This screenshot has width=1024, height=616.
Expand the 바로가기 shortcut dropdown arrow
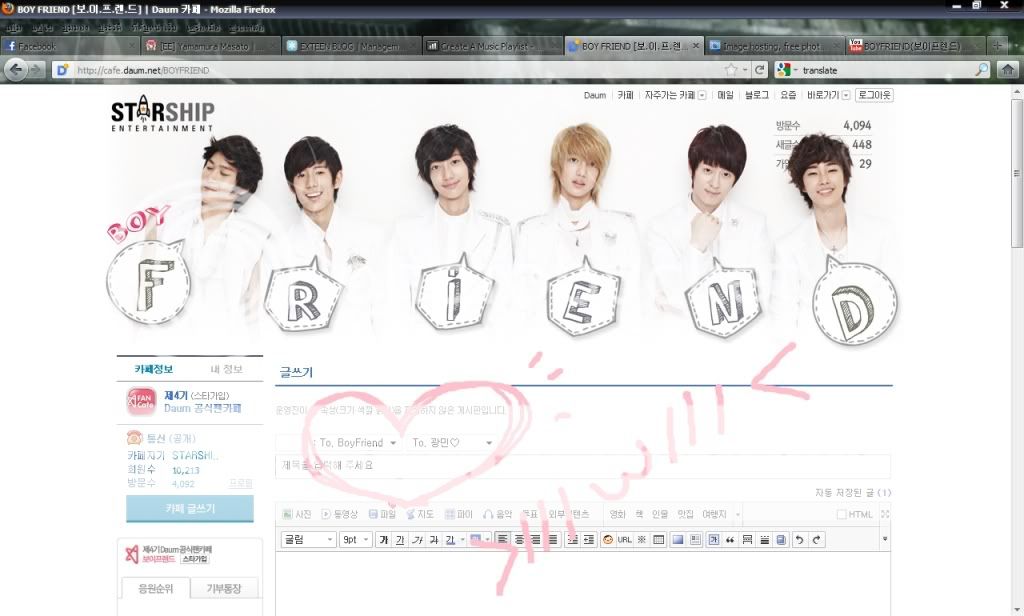[846, 95]
